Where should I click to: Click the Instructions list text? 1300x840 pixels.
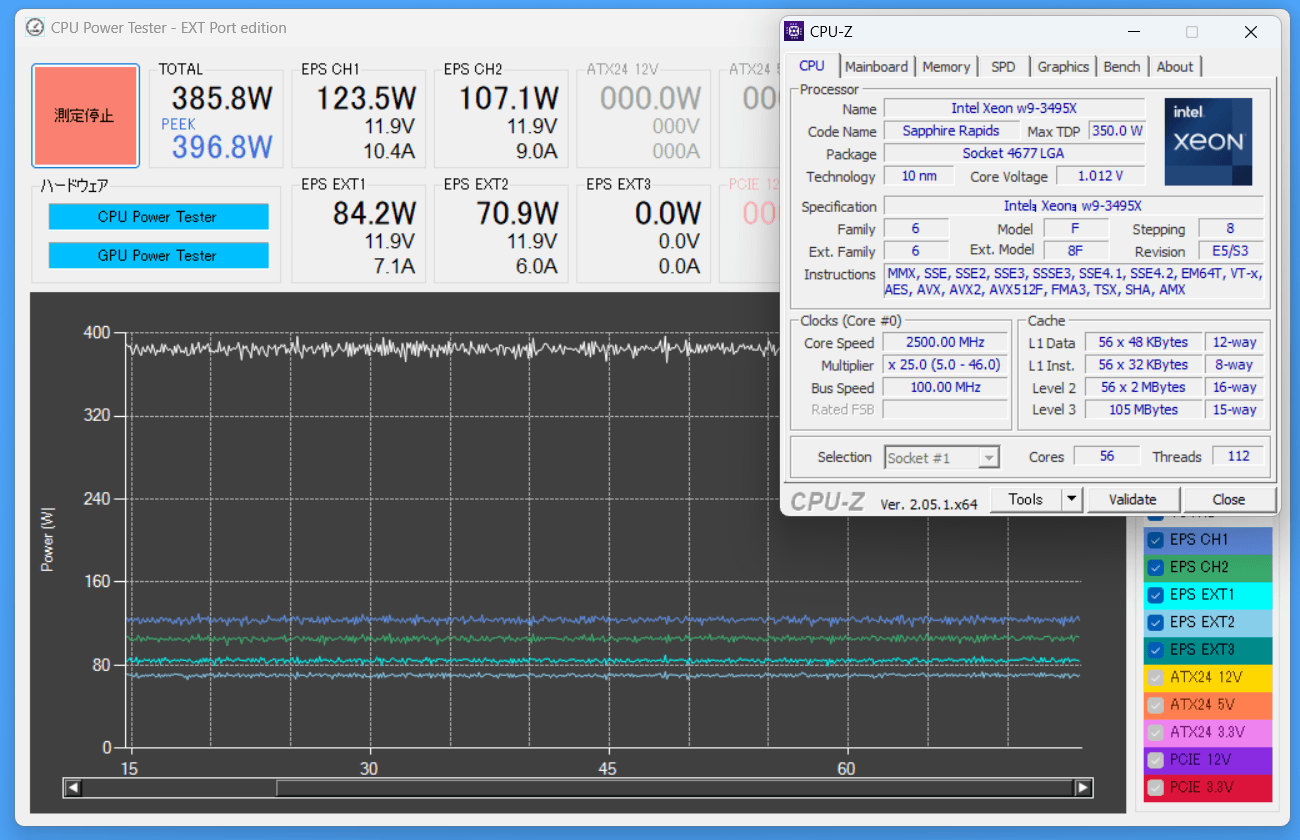(x=1073, y=281)
